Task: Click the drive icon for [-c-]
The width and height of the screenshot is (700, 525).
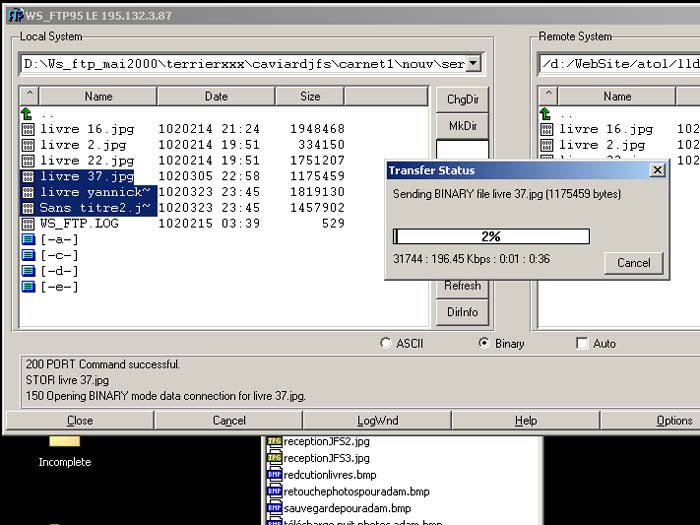Action: (x=28, y=255)
